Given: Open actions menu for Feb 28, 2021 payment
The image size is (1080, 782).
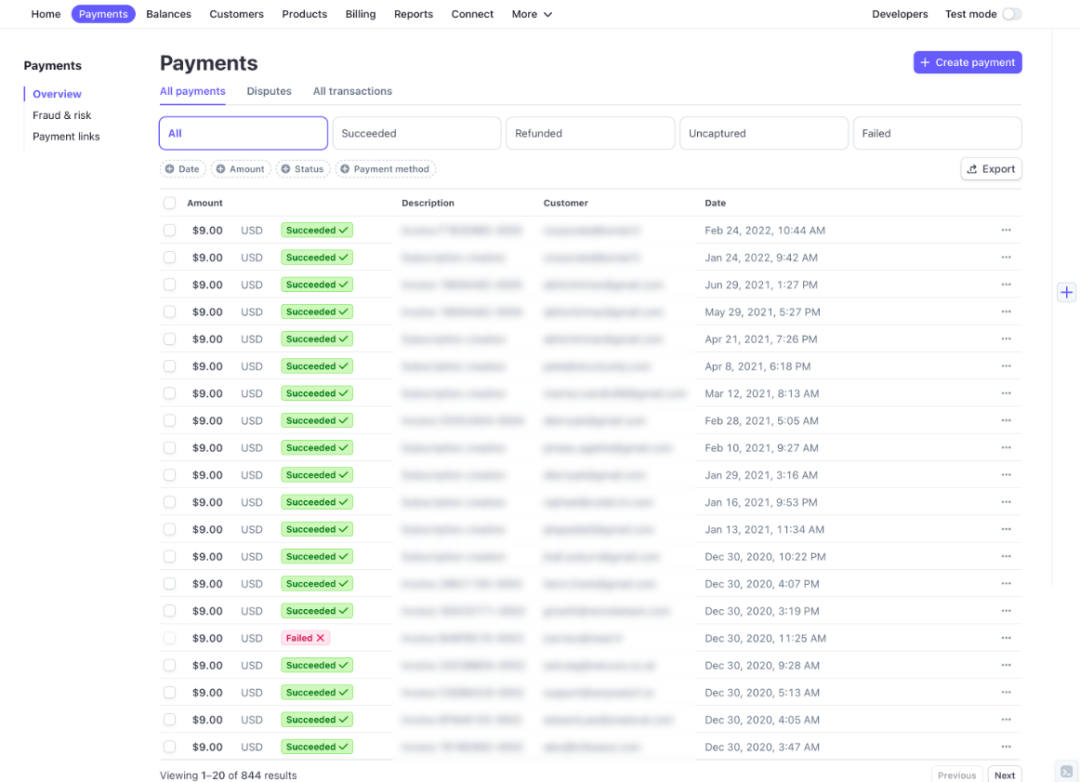Looking at the screenshot, I should tap(1006, 420).
